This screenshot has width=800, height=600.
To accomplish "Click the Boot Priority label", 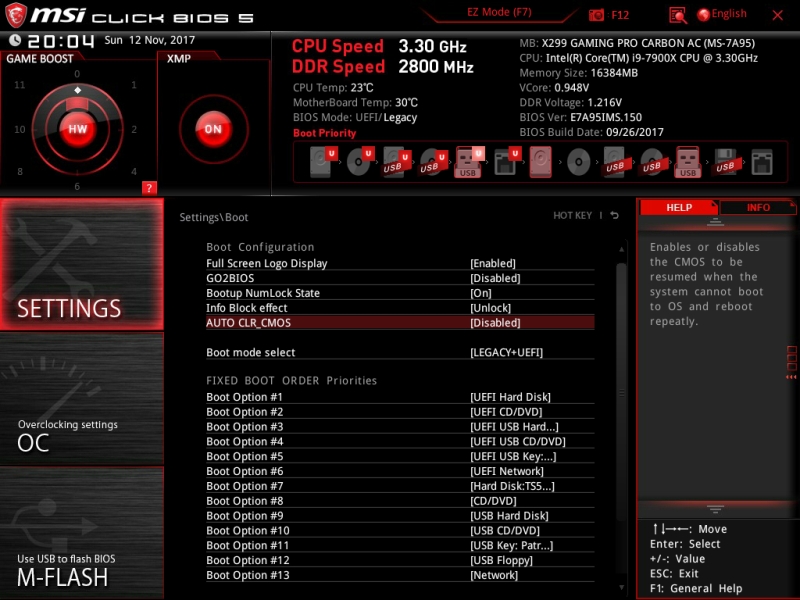I will (x=324, y=133).
